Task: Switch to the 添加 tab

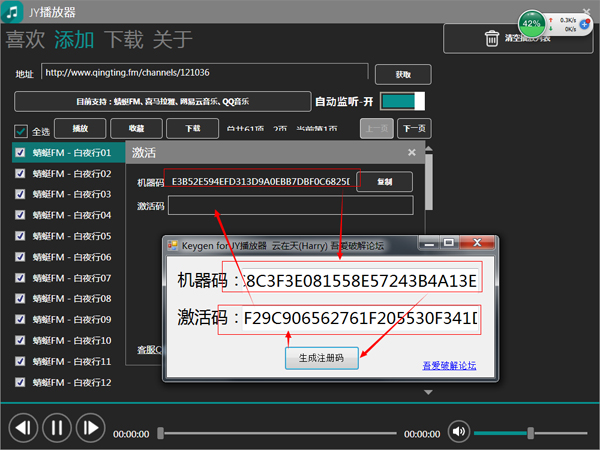Action: 74,39
